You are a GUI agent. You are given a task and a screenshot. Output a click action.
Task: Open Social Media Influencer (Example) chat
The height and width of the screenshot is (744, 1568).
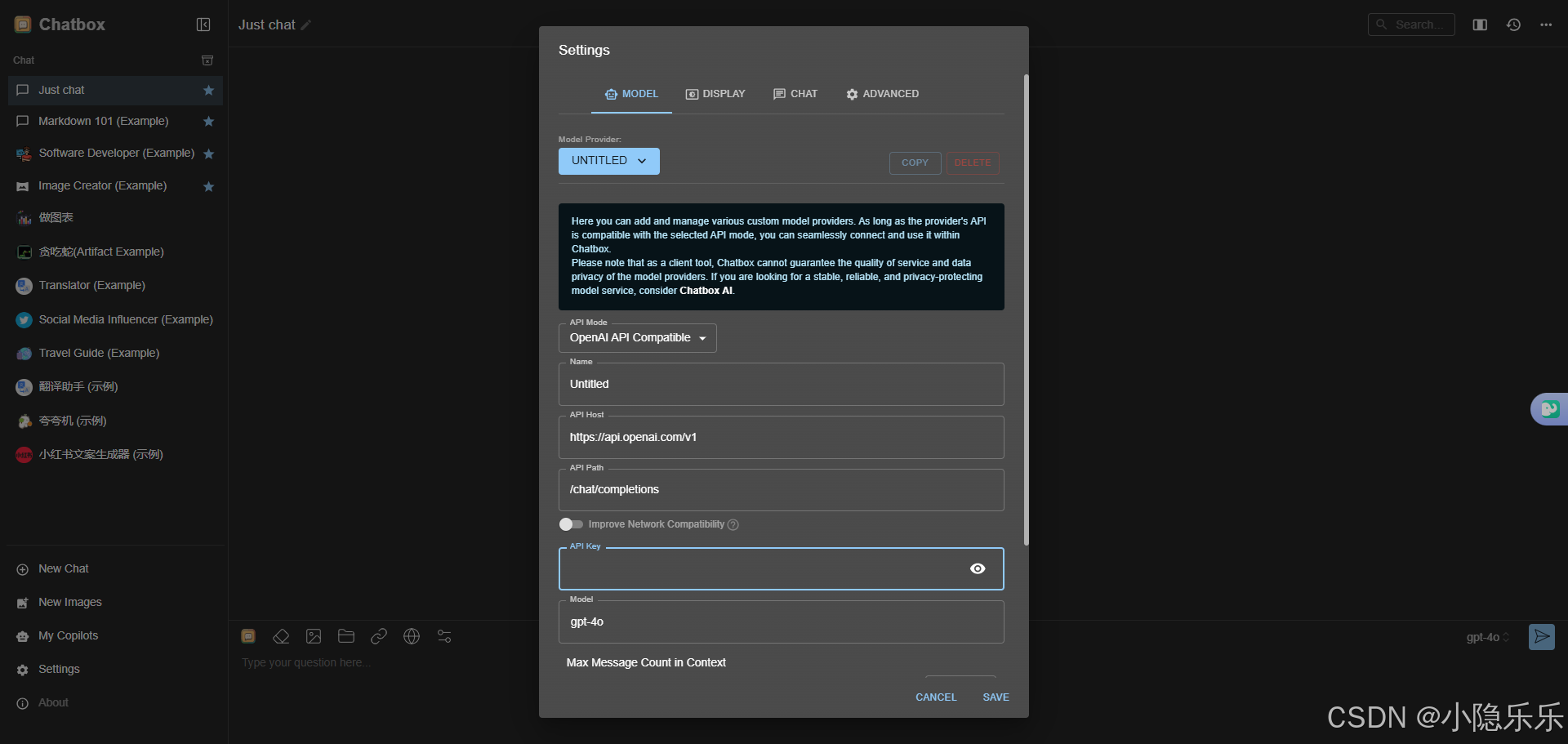(114, 320)
